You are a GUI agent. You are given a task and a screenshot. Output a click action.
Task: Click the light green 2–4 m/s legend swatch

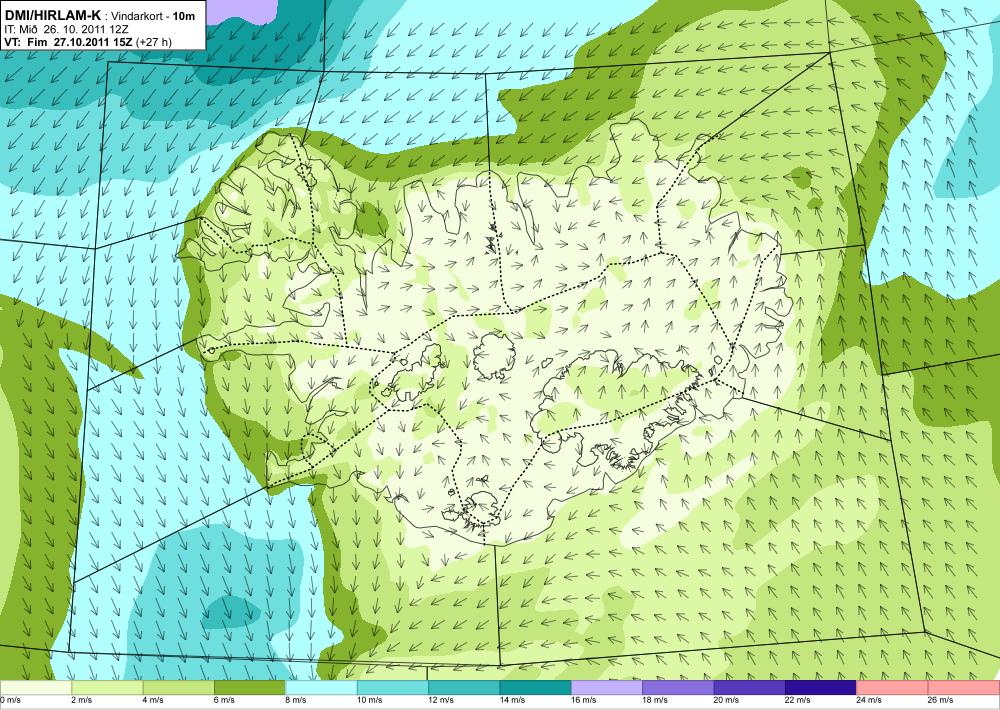[x=107, y=688]
